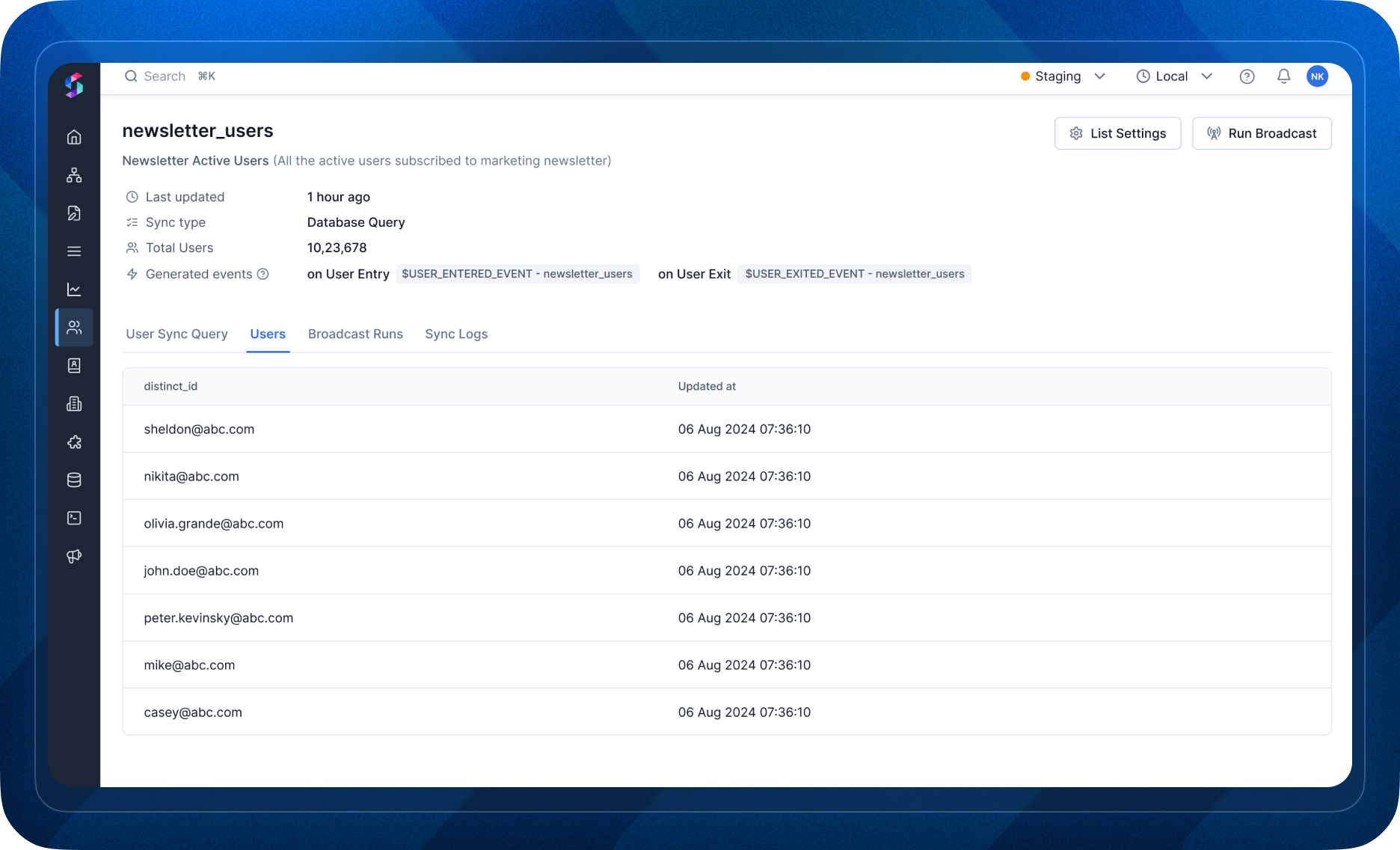Expand the Local timezone dropdown

pyautogui.click(x=1174, y=76)
